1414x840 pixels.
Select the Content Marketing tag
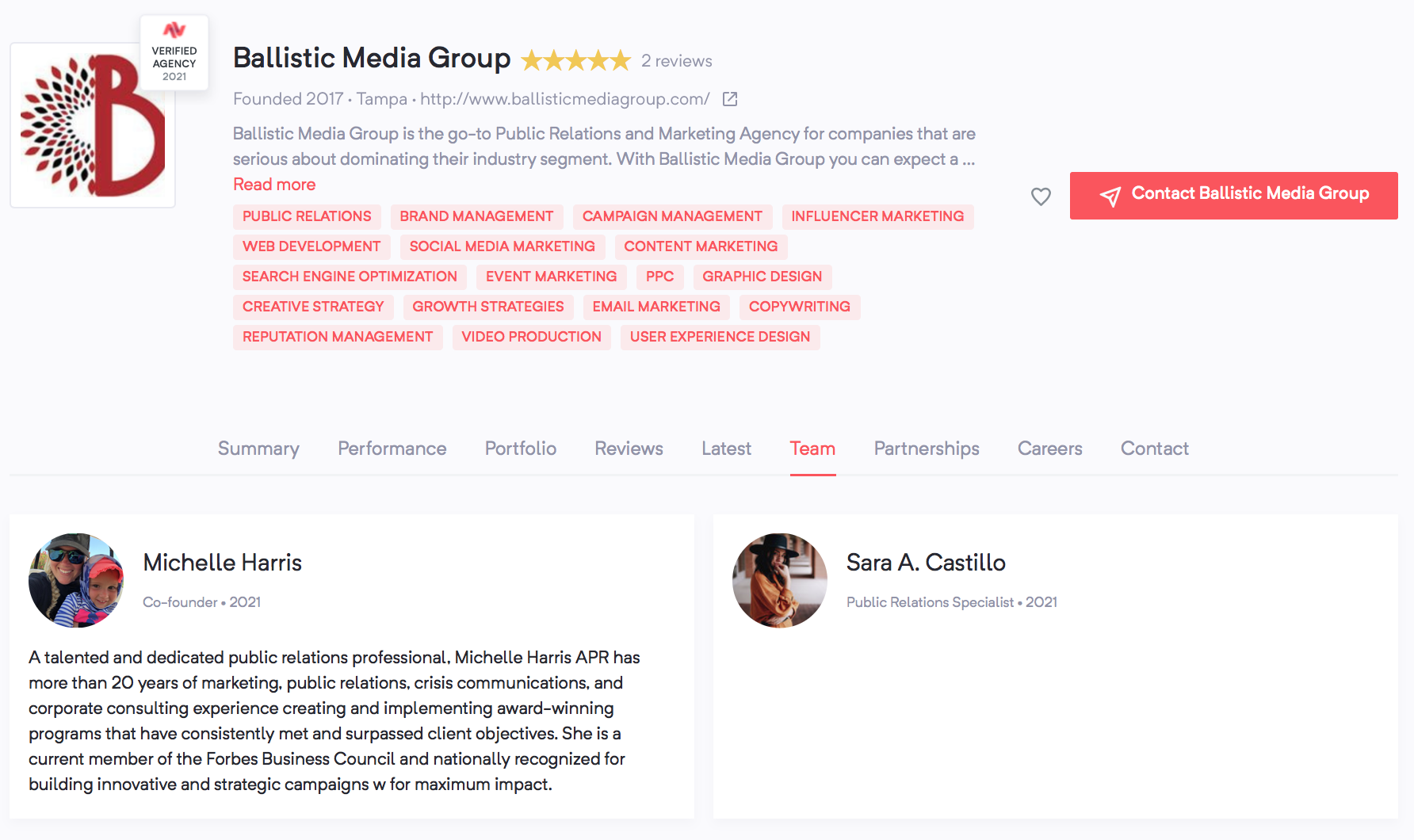[x=701, y=246]
